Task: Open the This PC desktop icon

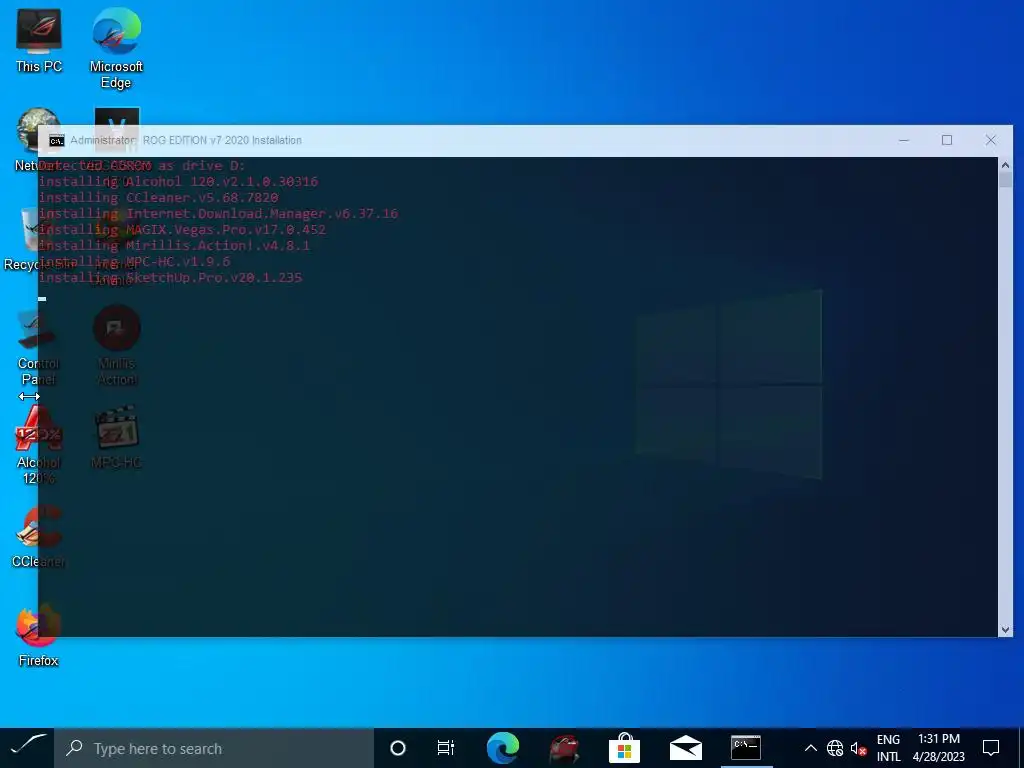Action: coord(39,40)
